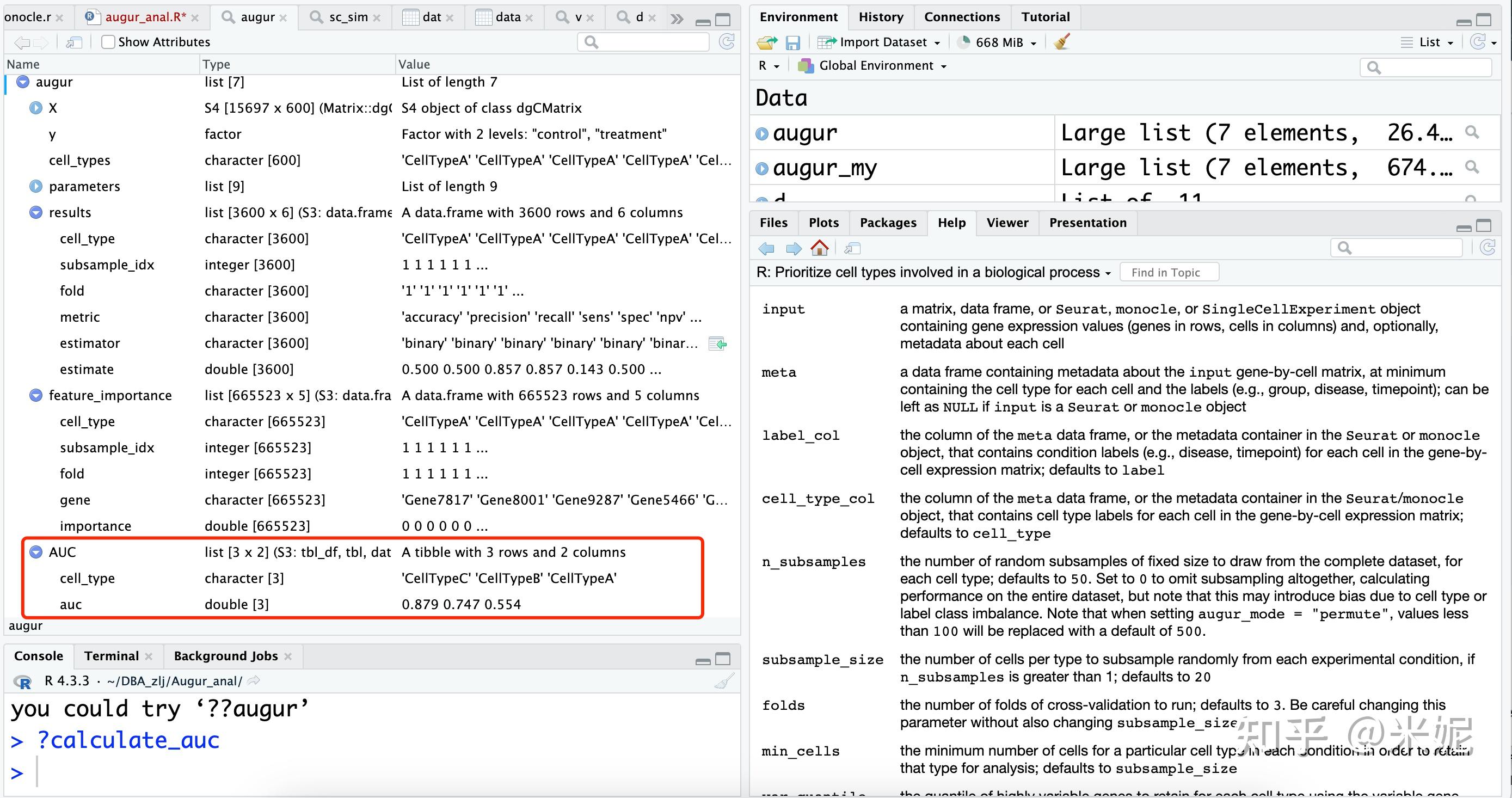Click the magnifier icon beside augur_my
1512x798 pixels.
click(1472, 167)
